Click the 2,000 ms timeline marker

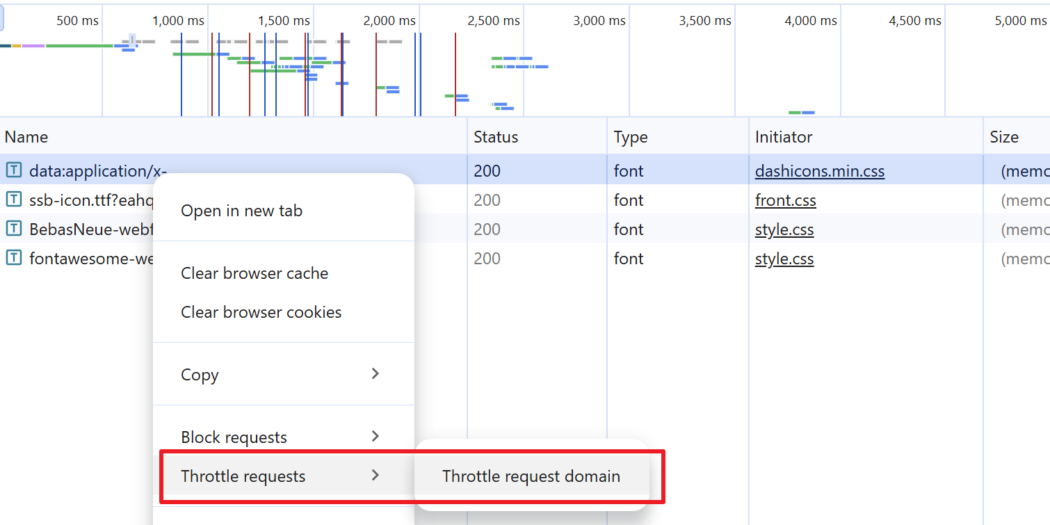pyautogui.click(x=389, y=21)
